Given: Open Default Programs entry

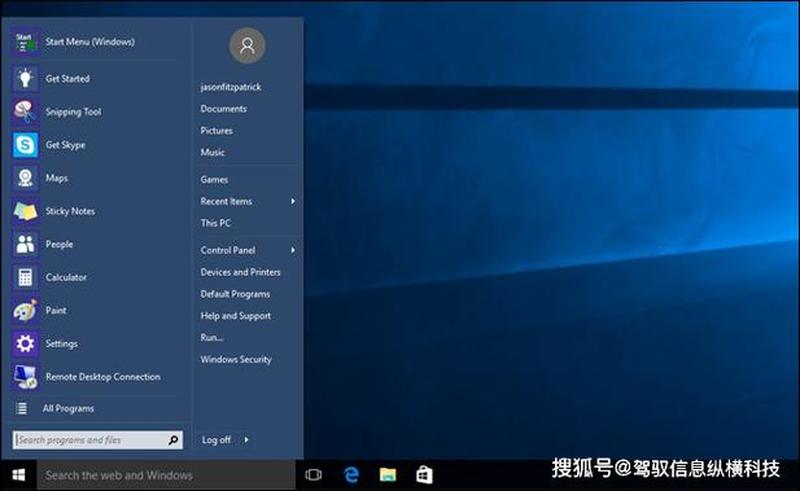Looking at the screenshot, I should (235, 294).
